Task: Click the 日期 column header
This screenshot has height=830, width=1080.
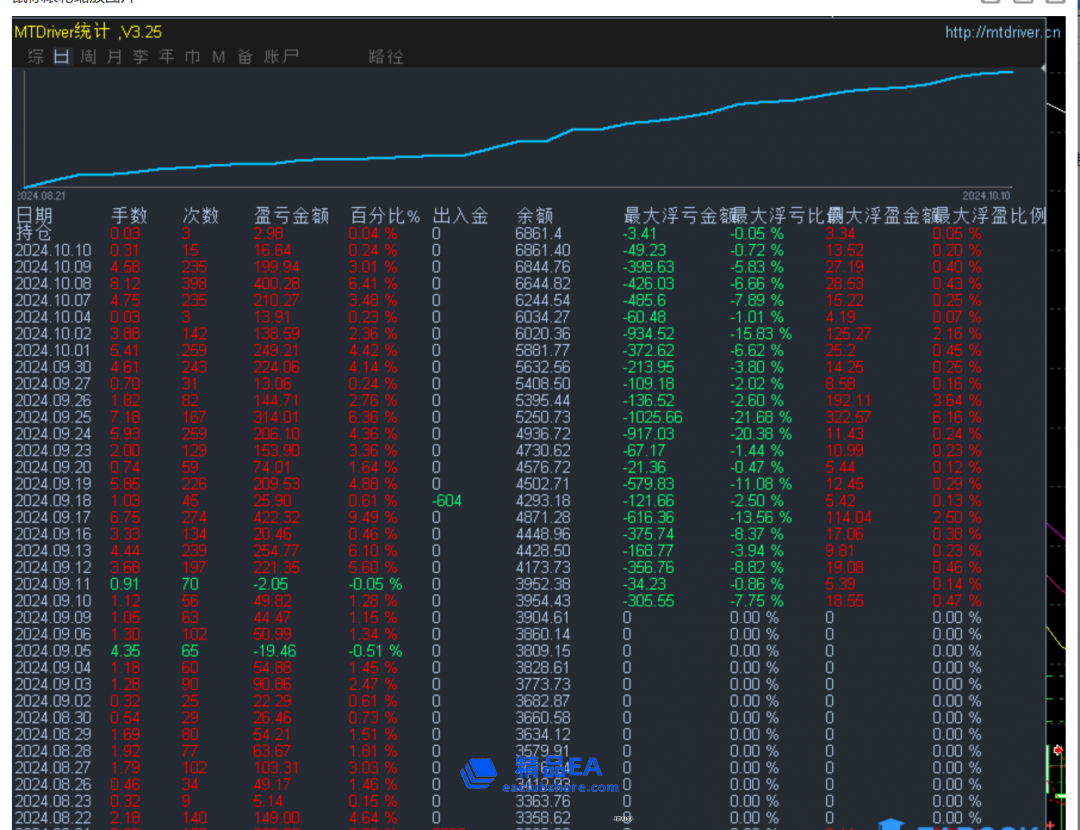Action: click(35, 215)
